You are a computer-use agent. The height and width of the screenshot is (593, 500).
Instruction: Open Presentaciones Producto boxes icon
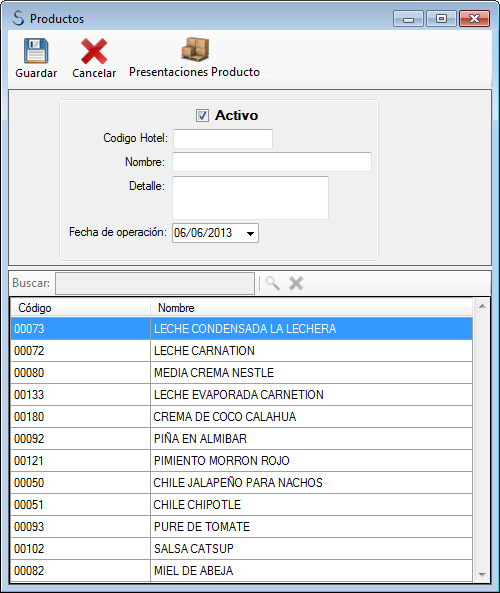click(x=195, y=49)
